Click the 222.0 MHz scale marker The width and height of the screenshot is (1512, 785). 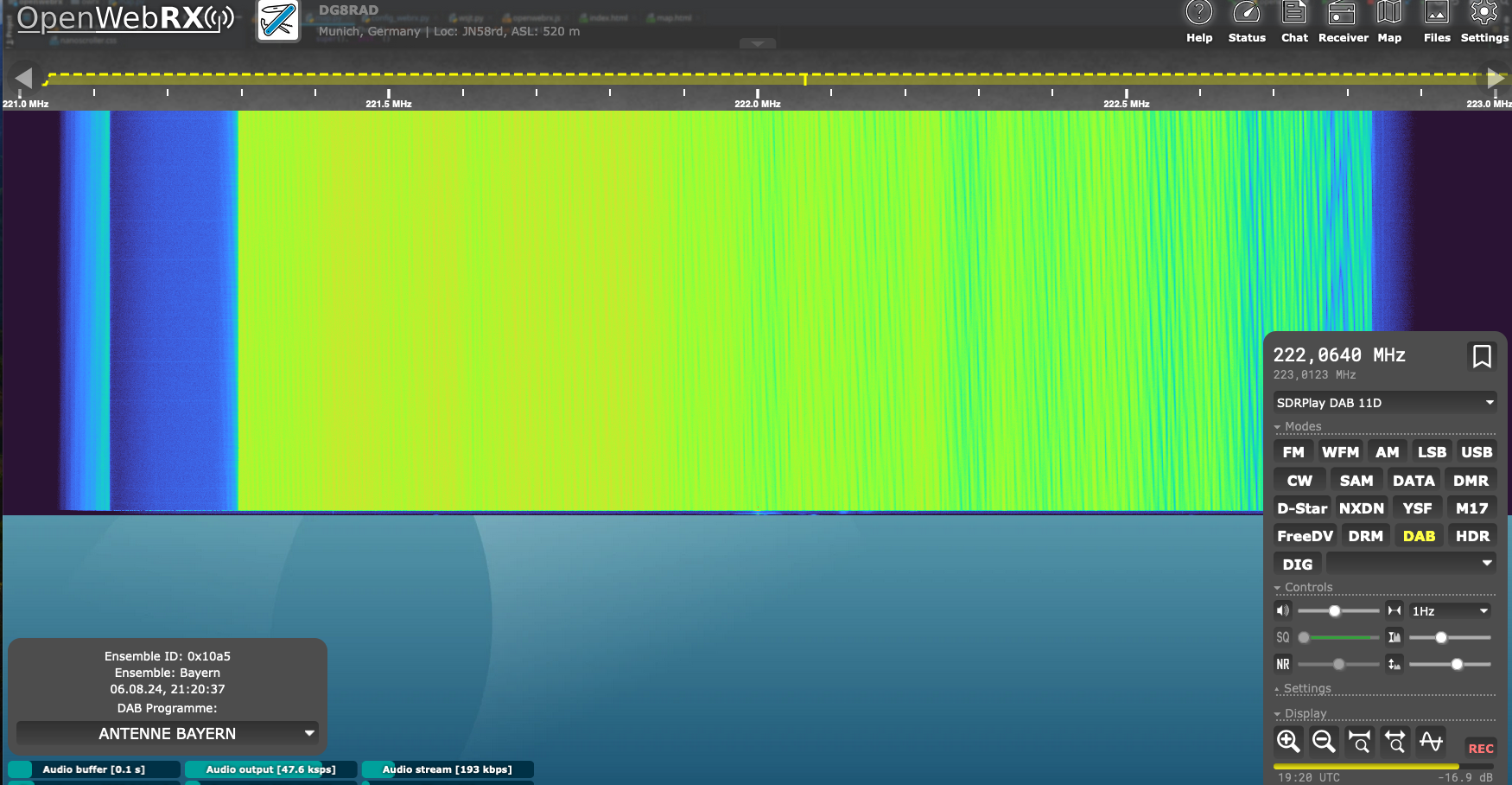(x=758, y=104)
